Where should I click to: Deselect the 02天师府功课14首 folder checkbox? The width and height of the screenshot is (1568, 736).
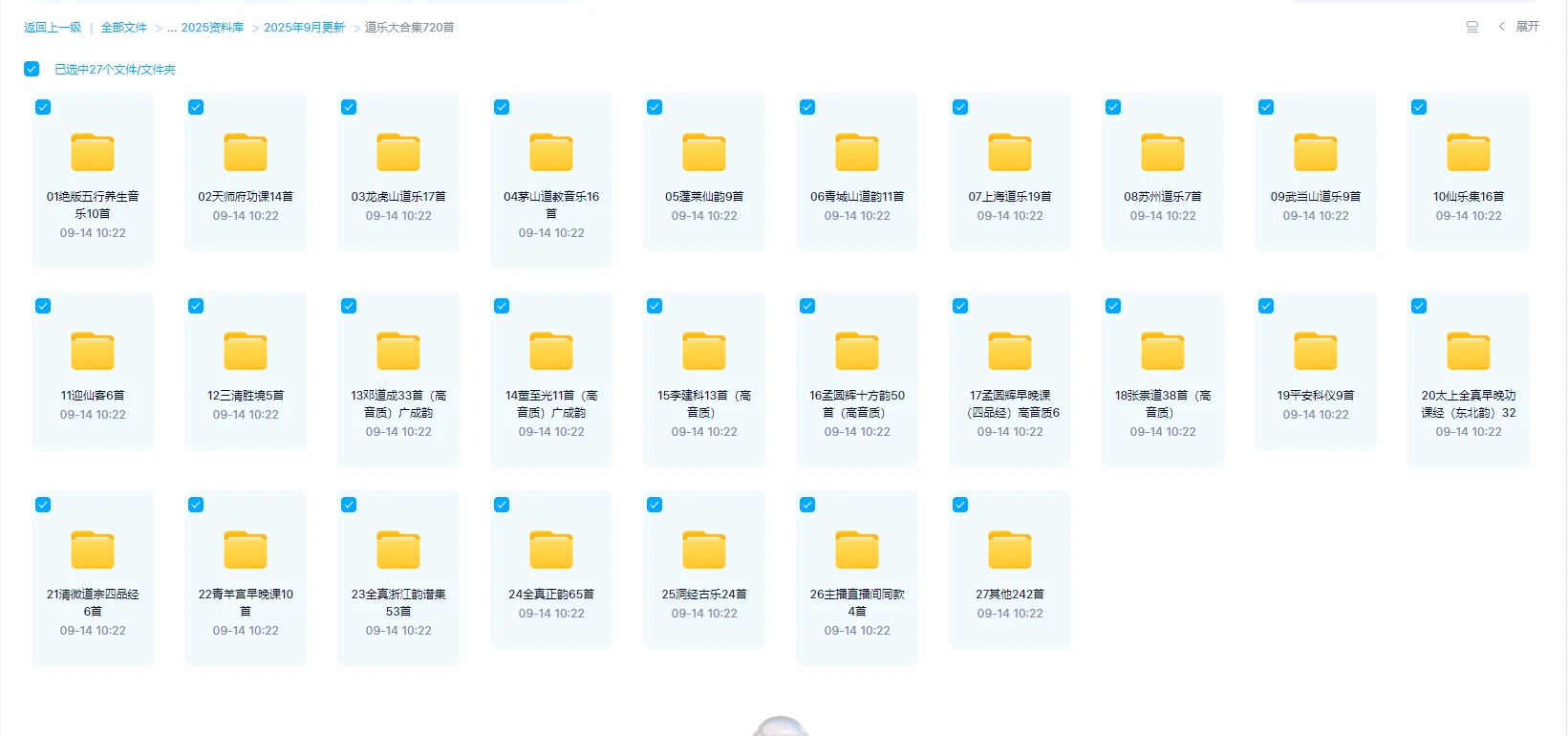point(196,107)
